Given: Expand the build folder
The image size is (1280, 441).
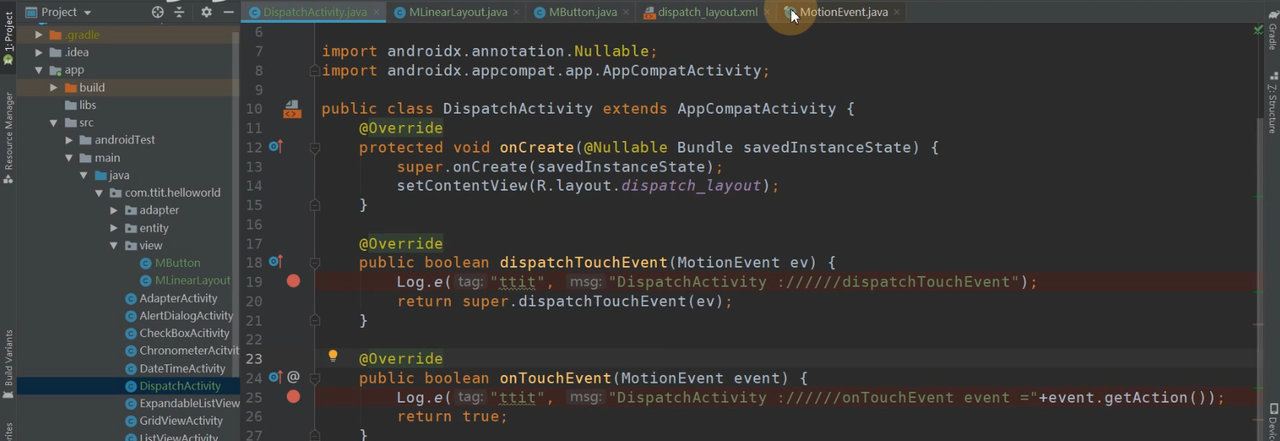Looking at the screenshot, I should coord(54,87).
